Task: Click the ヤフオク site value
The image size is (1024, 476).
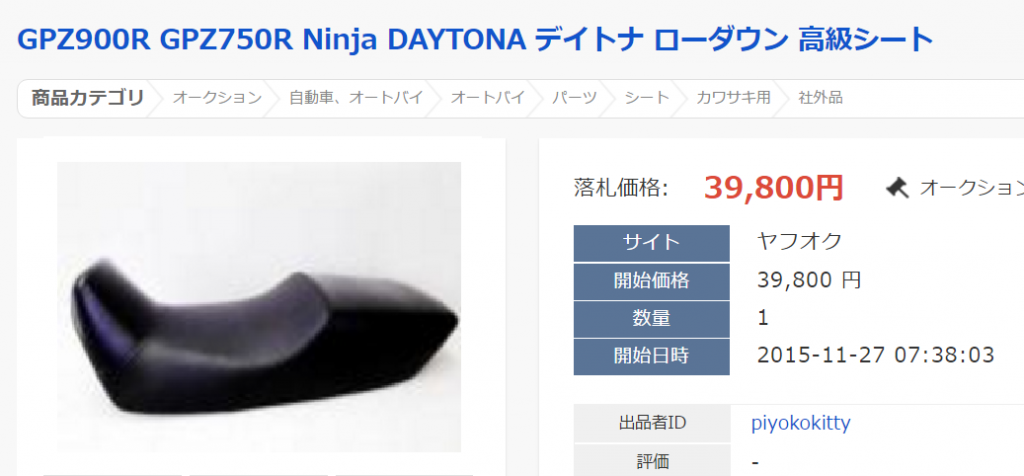Action: [799, 242]
